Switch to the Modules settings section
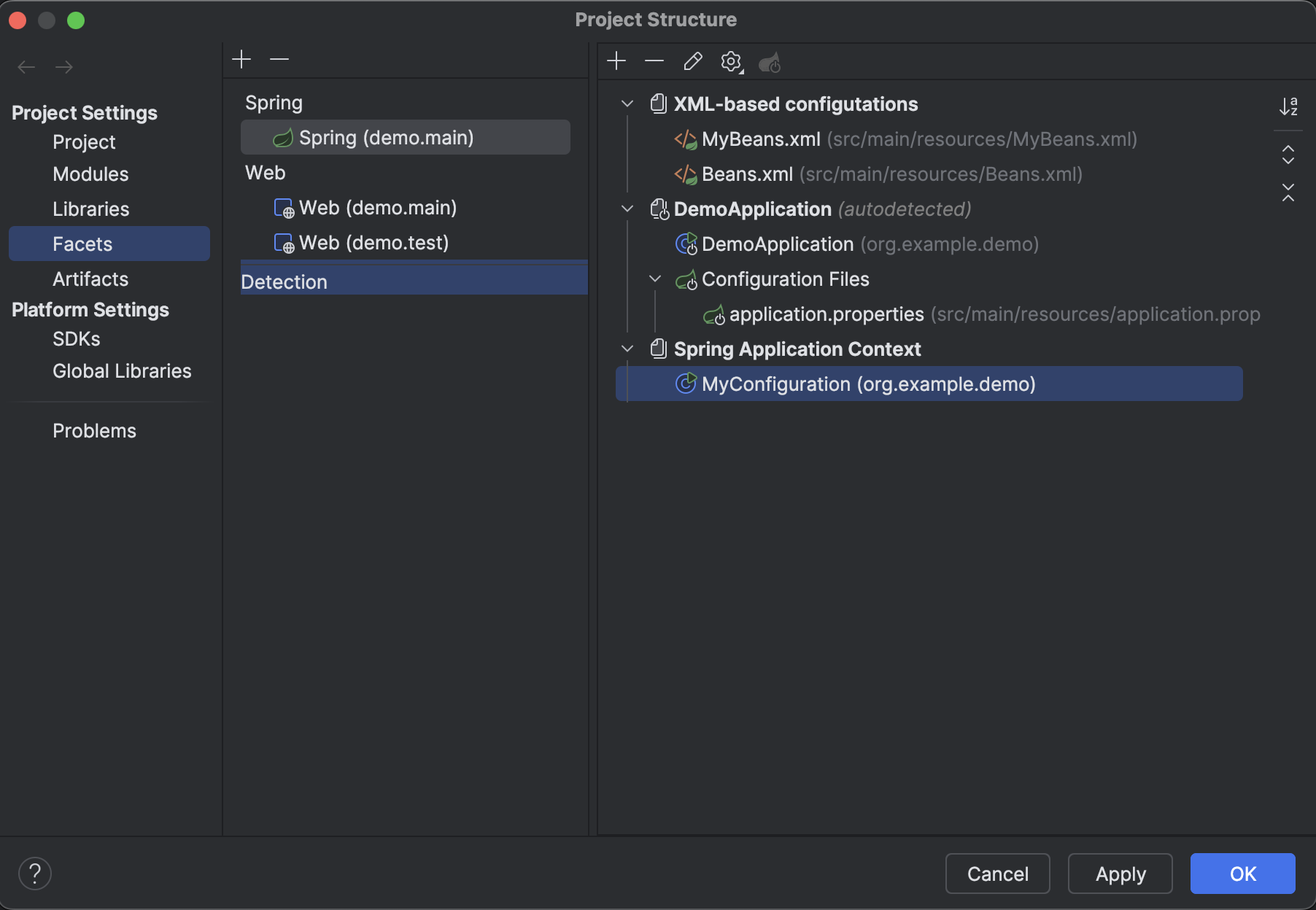Viewport: 1316px width, 910px height. [90, 174]
